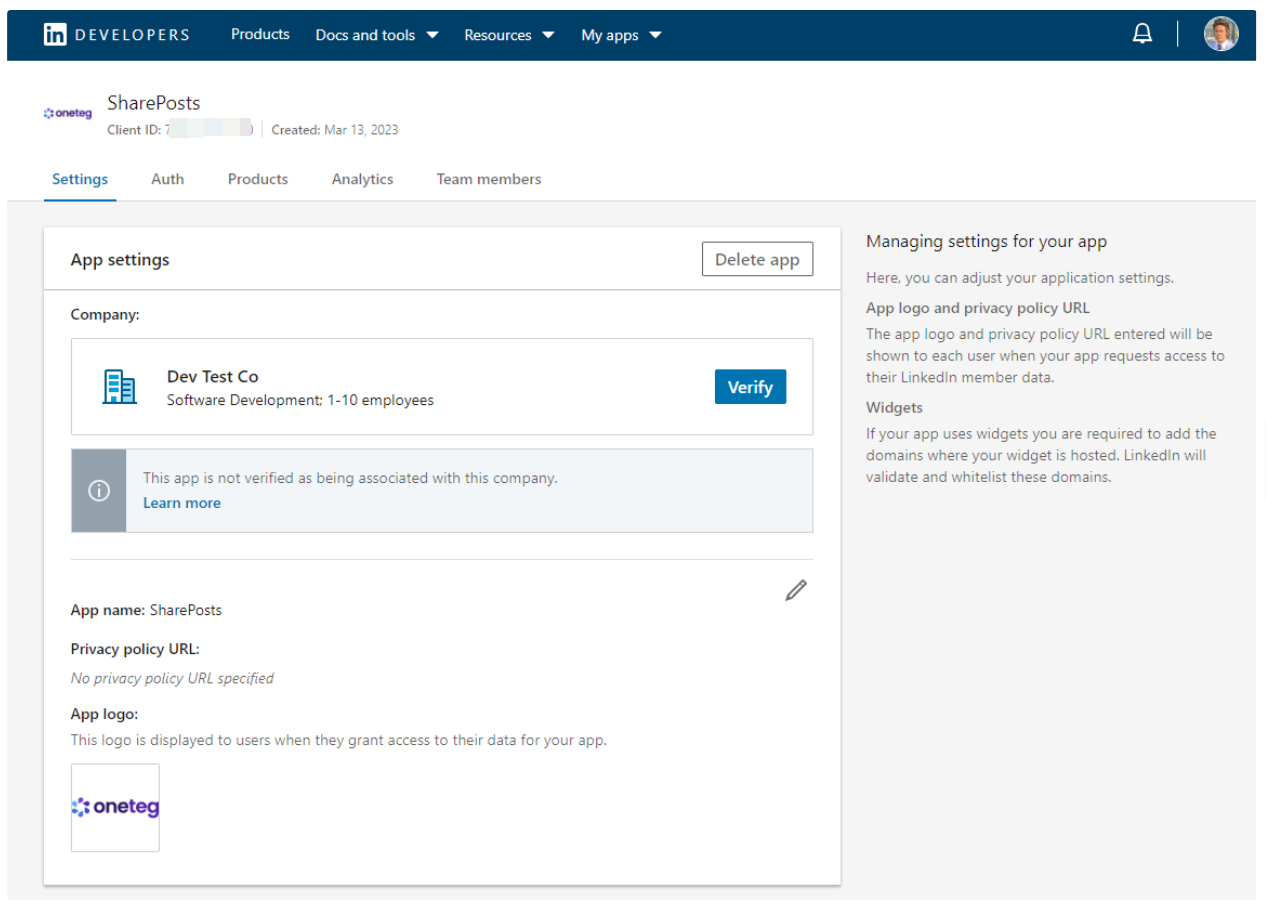The image size is (1266, 916).
Task: Expand the Resources dropdown menu
Action: 508,35
